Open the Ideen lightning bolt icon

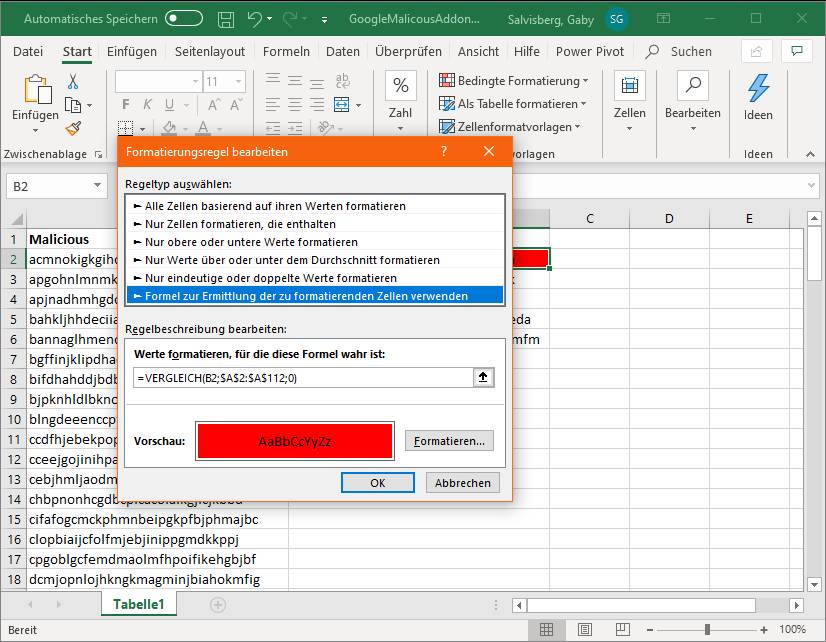coord(758,90)
